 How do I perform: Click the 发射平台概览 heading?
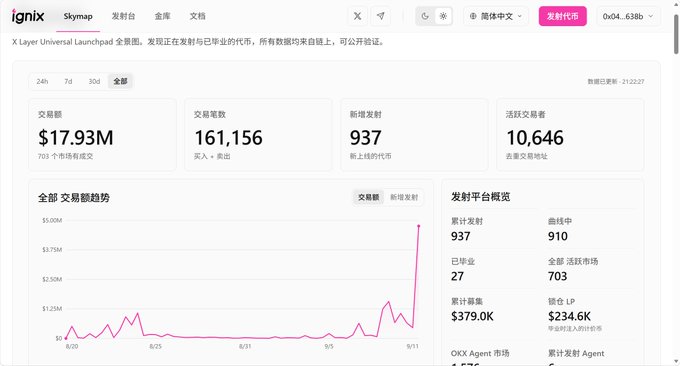(481, 197)
